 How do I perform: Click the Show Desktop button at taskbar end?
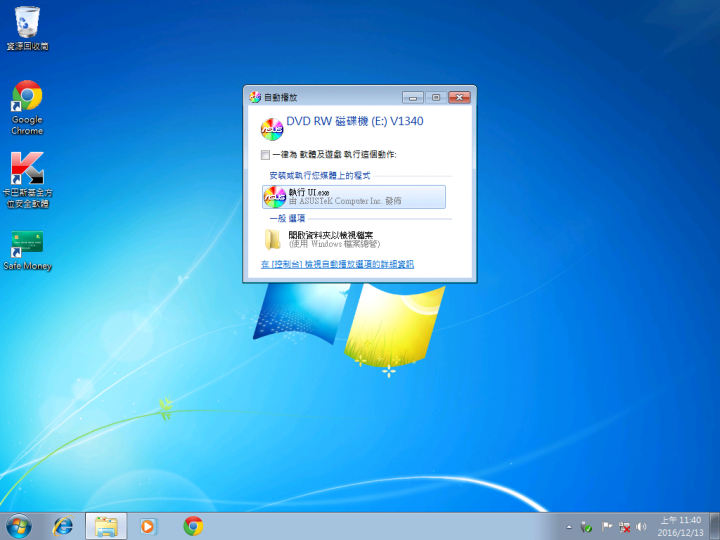[x=715, y=526]
